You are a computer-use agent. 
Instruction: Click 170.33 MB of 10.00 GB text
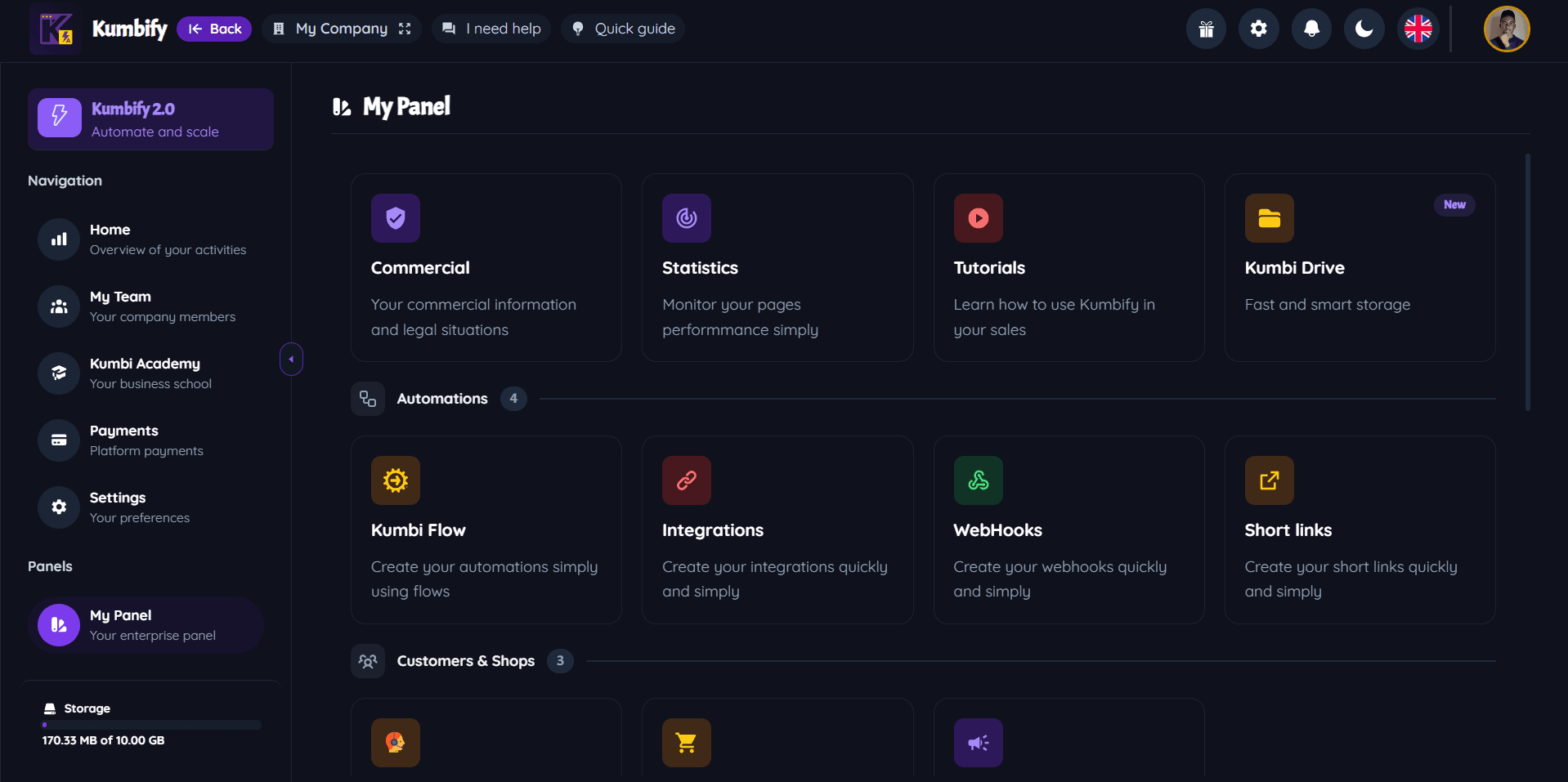pyautogui.click(x=104, y=740)
